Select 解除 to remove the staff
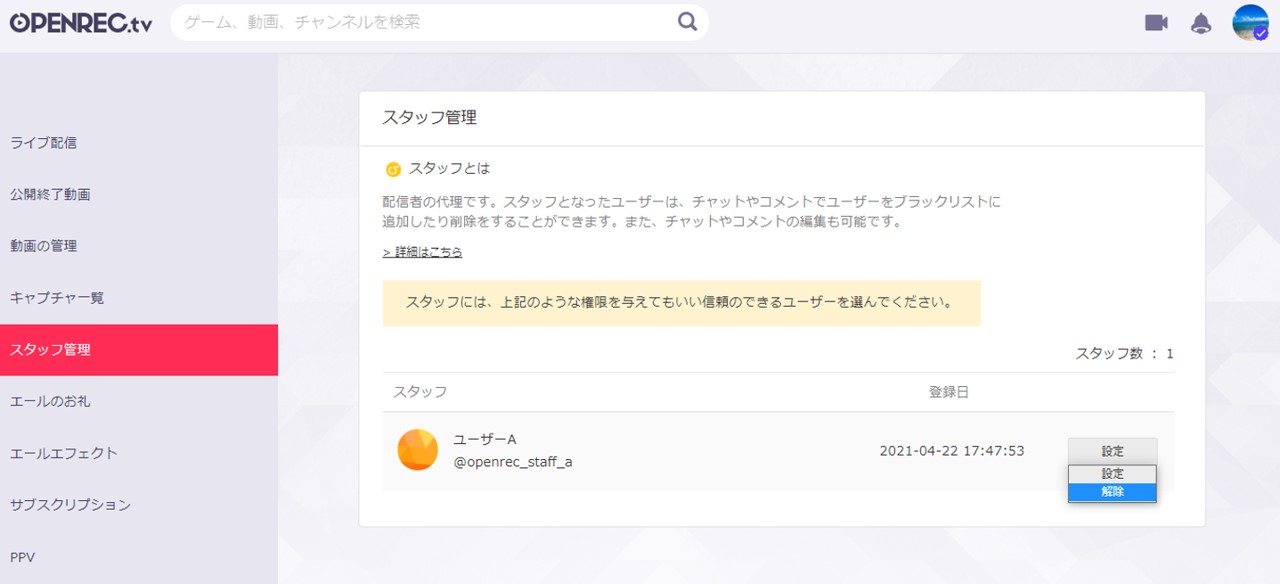The width and height of the screenshot is (1280, 584). (1112, 492)
